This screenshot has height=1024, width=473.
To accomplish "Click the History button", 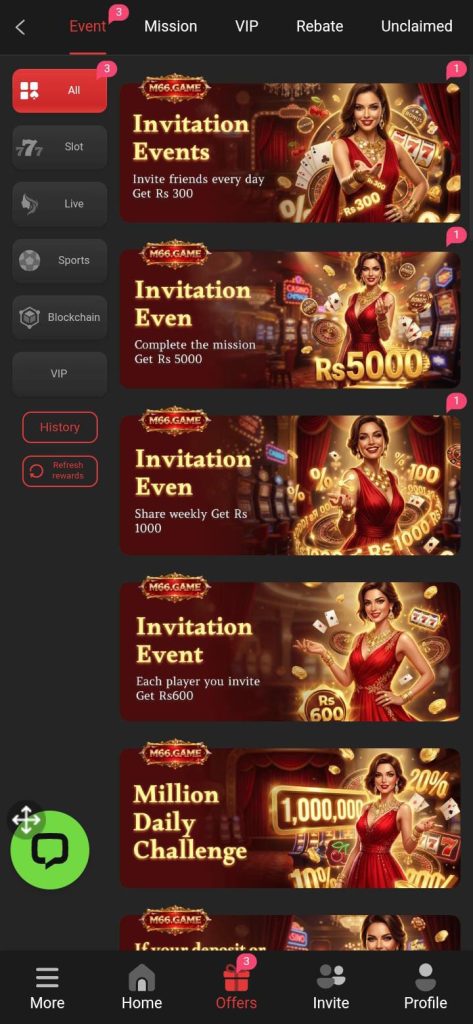I will point(60,427).
